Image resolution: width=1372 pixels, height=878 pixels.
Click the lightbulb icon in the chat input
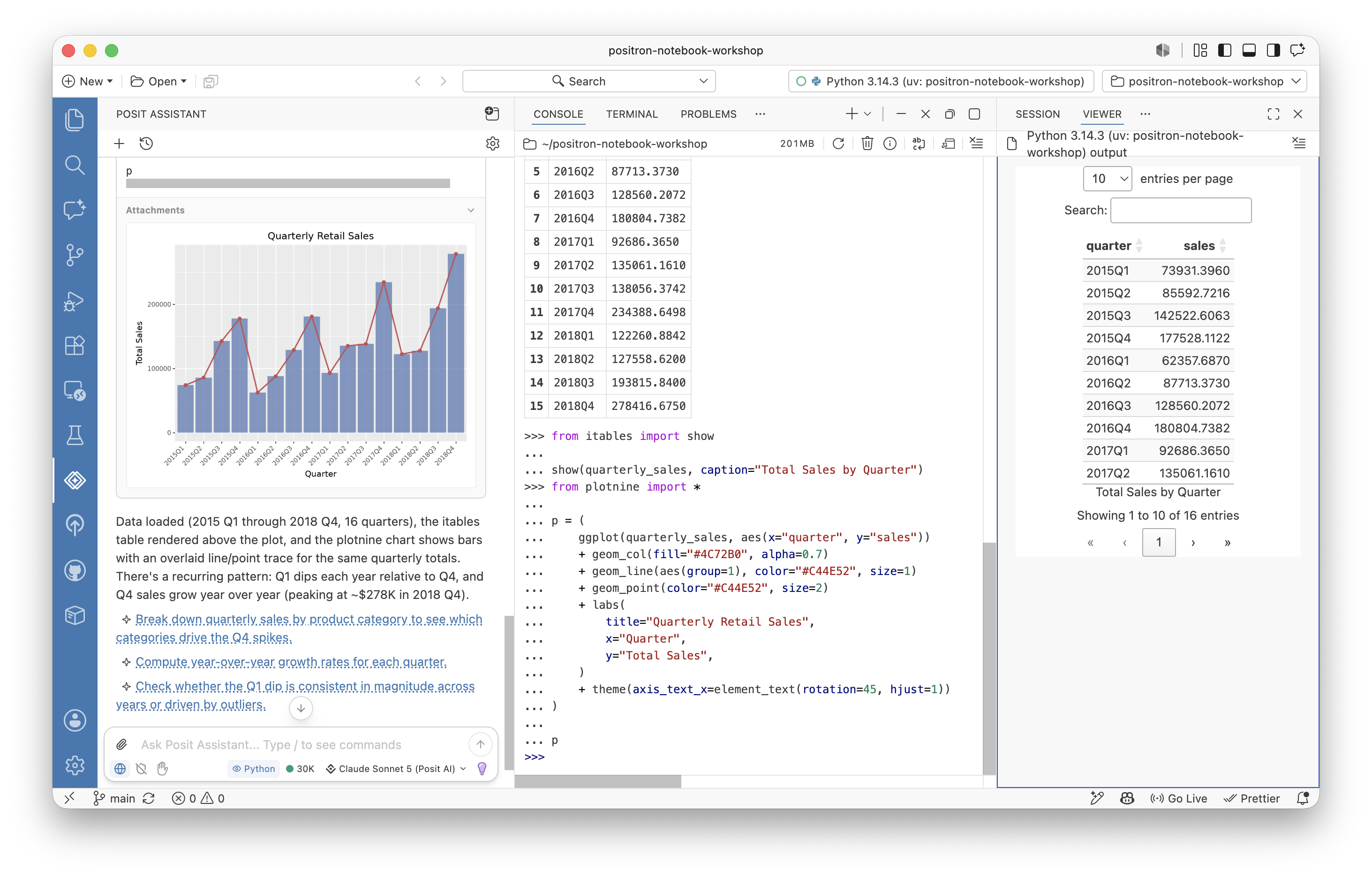(482, 769)
